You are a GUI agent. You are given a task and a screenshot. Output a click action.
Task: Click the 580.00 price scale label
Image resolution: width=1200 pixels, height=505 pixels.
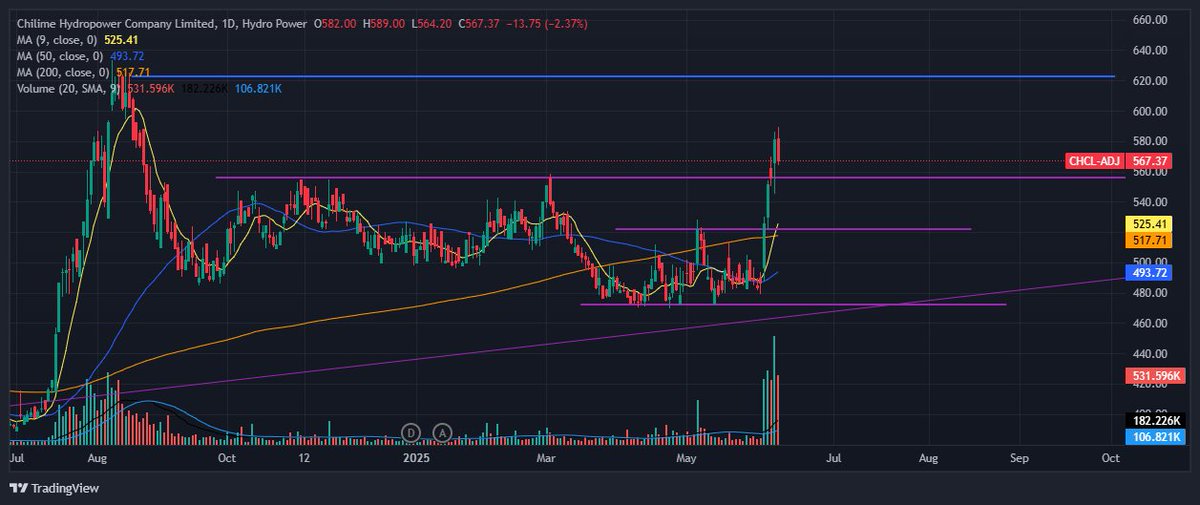[1151, 141]
